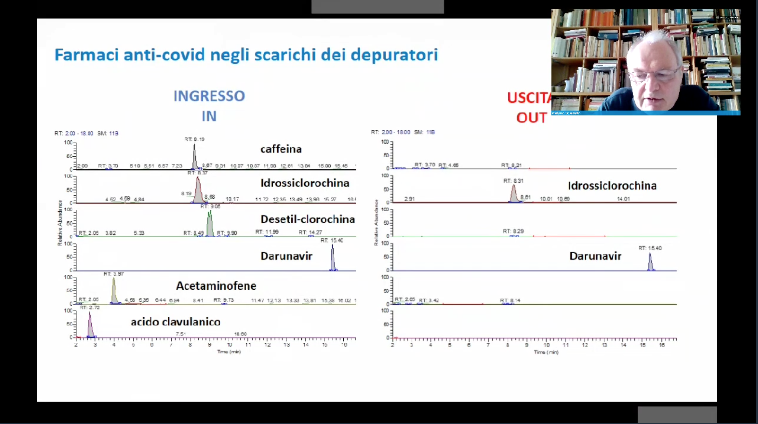Click the caffeina peak in the left chromatogram
758x424 pixels.
[195, 155]
